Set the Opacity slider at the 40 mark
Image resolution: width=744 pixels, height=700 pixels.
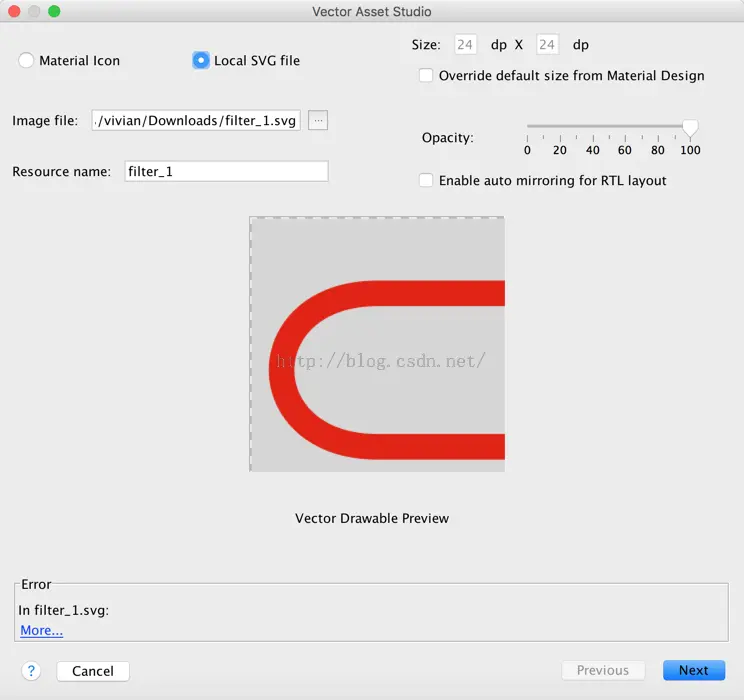pos(593,126)
